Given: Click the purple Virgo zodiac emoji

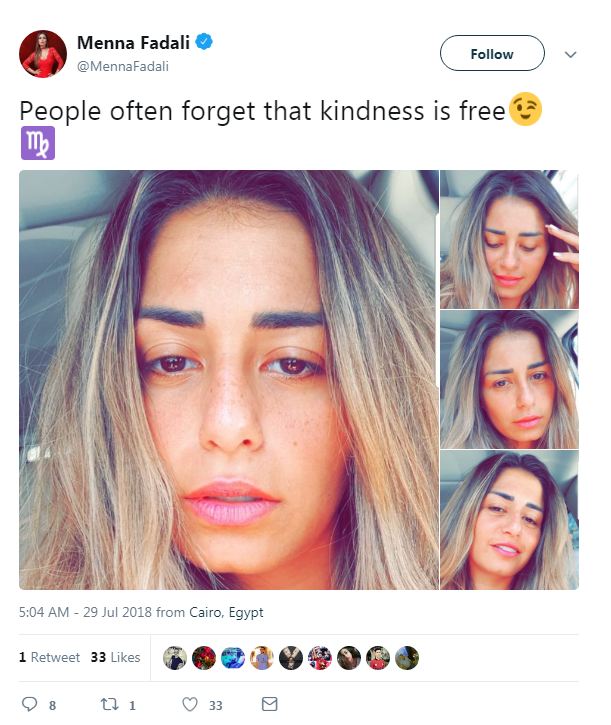Looking at the screenshot, I should click(38, 143).
